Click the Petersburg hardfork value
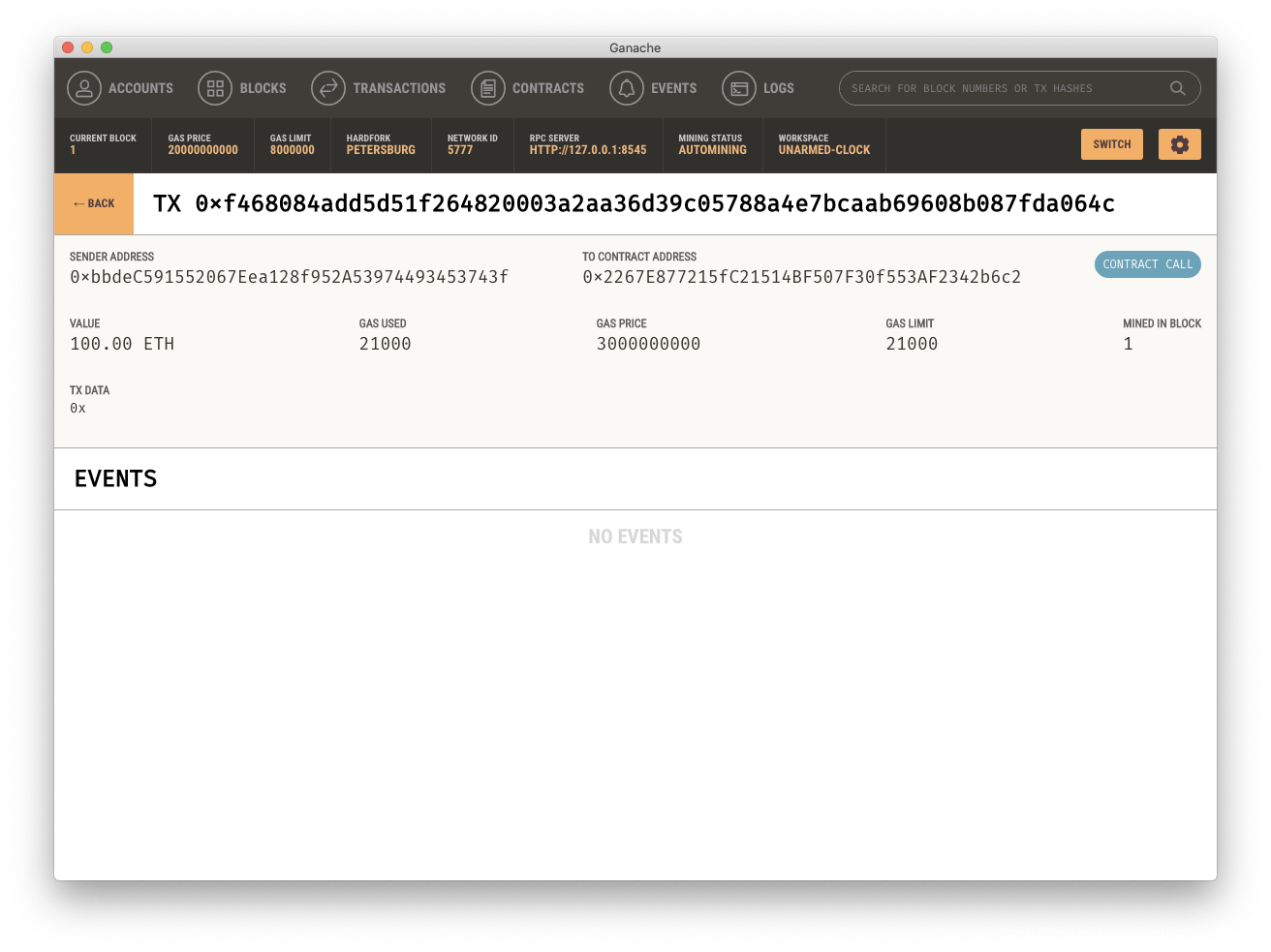The width and height of the screenshot is (1271, 952). click(x=381, y=150)
